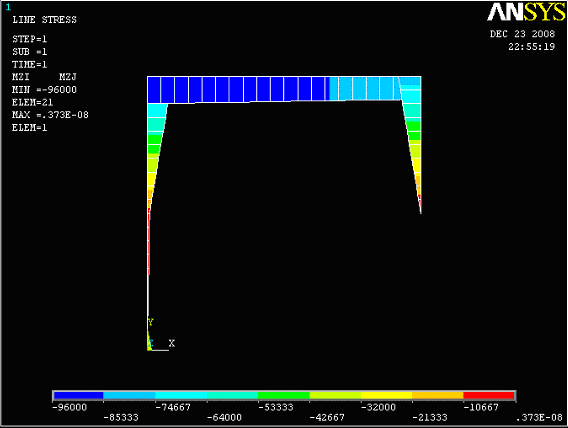Viewport: 568px width, 428px height.
Task: Click the left column green moment band
Action: click(x=154, y=144)
